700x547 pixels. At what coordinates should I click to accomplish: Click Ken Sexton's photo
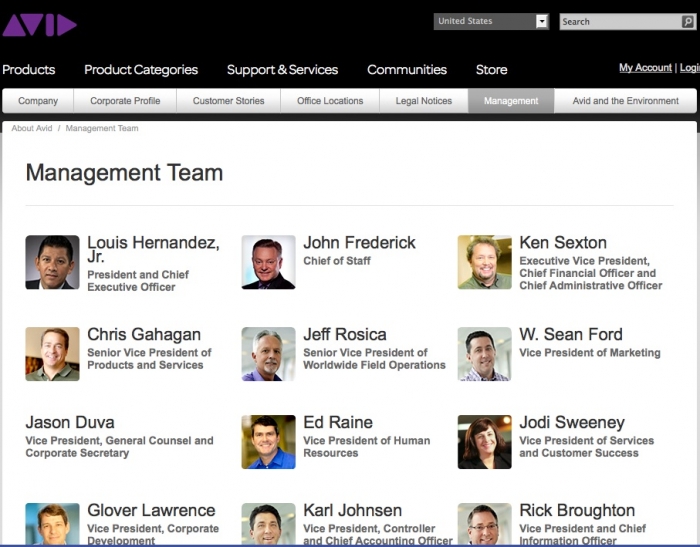coord(484,262)
